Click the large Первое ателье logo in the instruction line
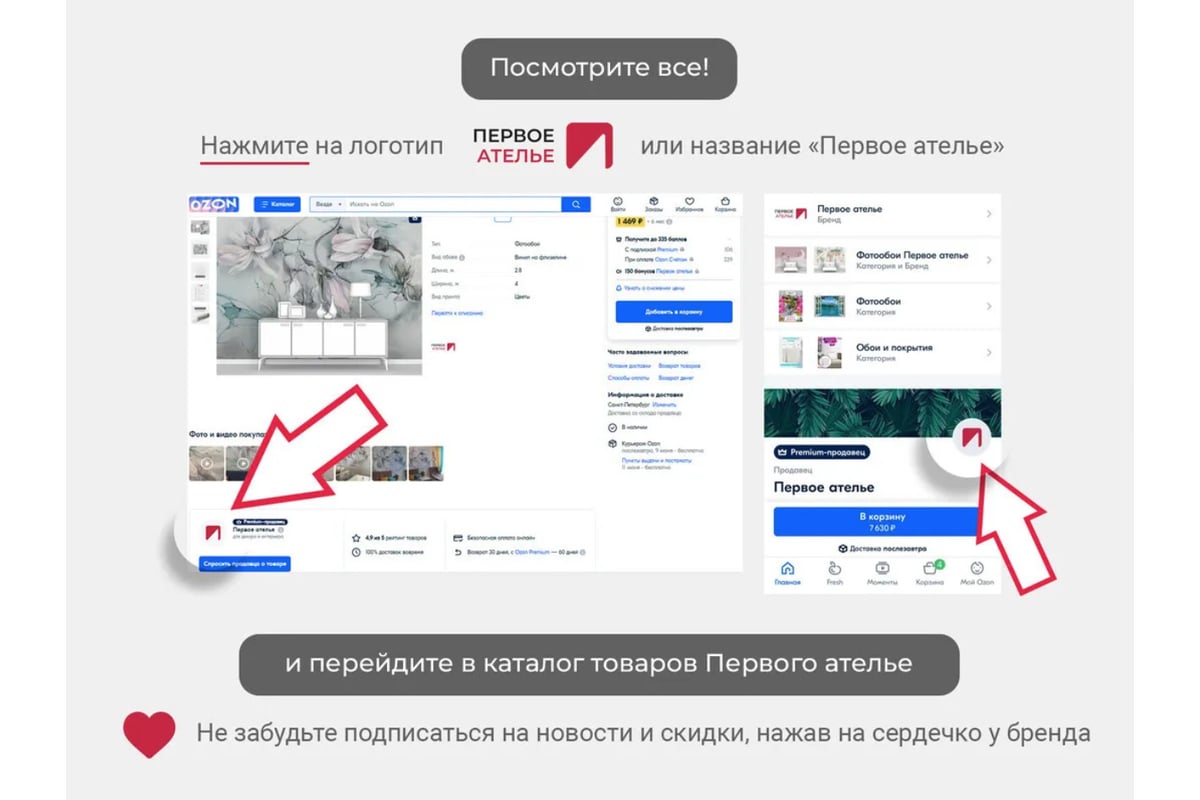Screen dimensions: 1200x800 tap(542, 145)
